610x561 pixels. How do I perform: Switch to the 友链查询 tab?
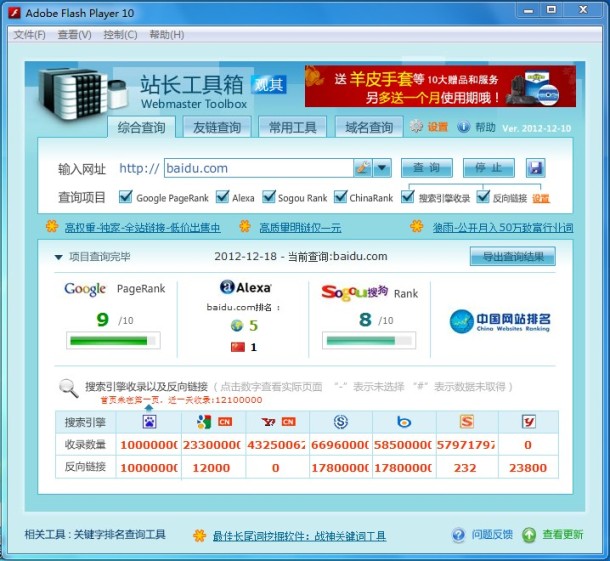tap(217, 127)
